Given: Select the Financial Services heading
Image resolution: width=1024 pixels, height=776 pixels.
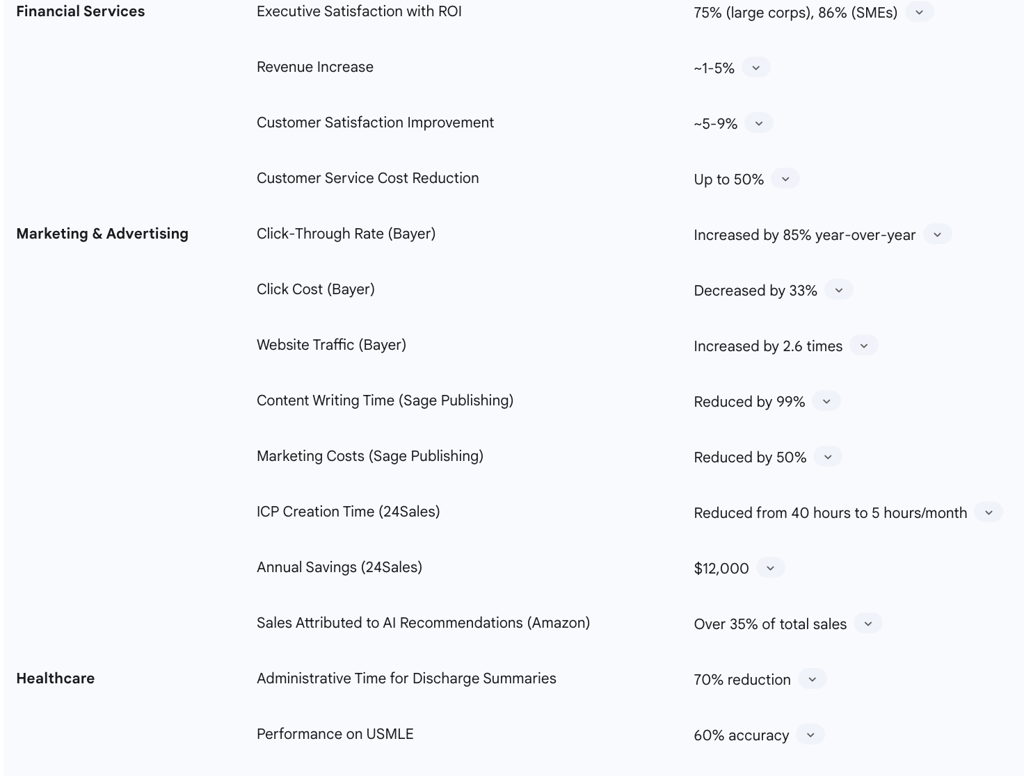Looking at the screenshot, I should click(x=80, y=11).
